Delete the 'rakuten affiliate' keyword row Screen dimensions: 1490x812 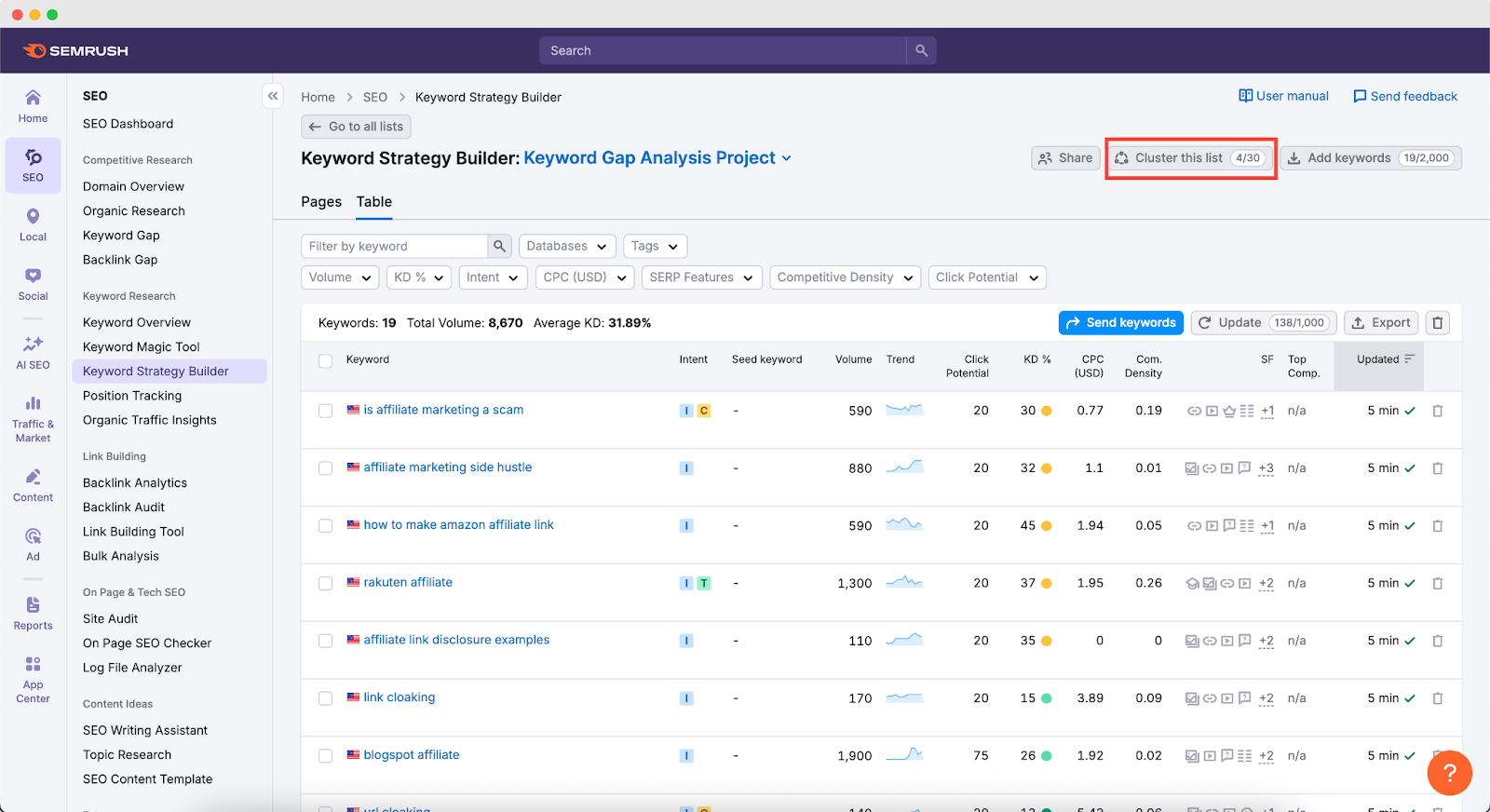coord(1437,583)
